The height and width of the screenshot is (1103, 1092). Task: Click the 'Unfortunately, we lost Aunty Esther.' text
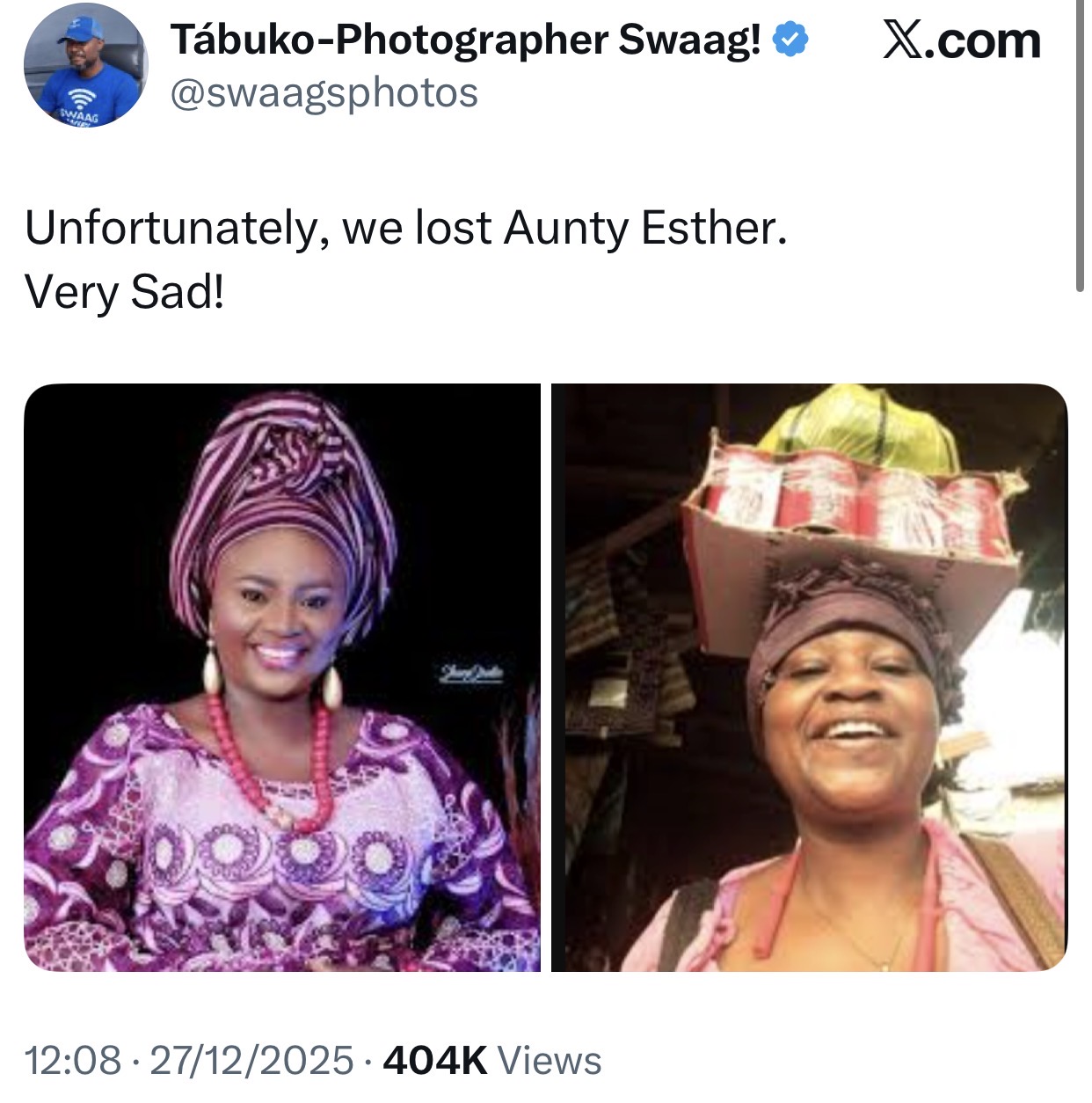[405, 229]
